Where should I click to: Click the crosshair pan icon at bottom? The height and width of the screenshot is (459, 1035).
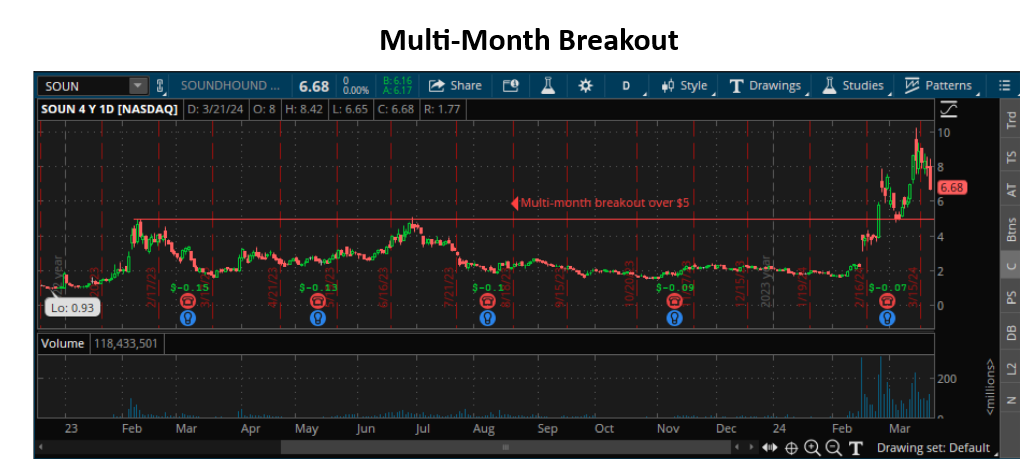(791, 448)
